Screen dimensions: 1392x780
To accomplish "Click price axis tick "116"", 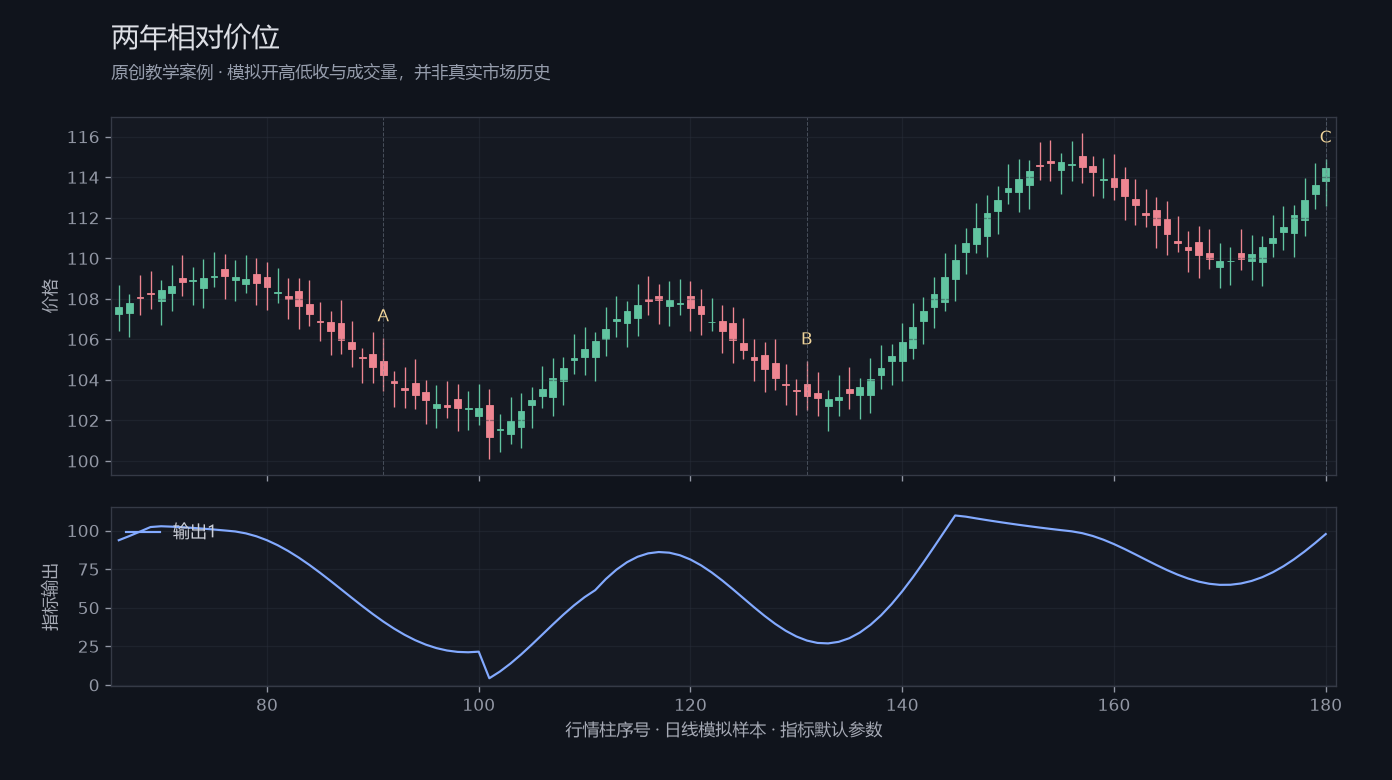I will (x=84, y=138).
